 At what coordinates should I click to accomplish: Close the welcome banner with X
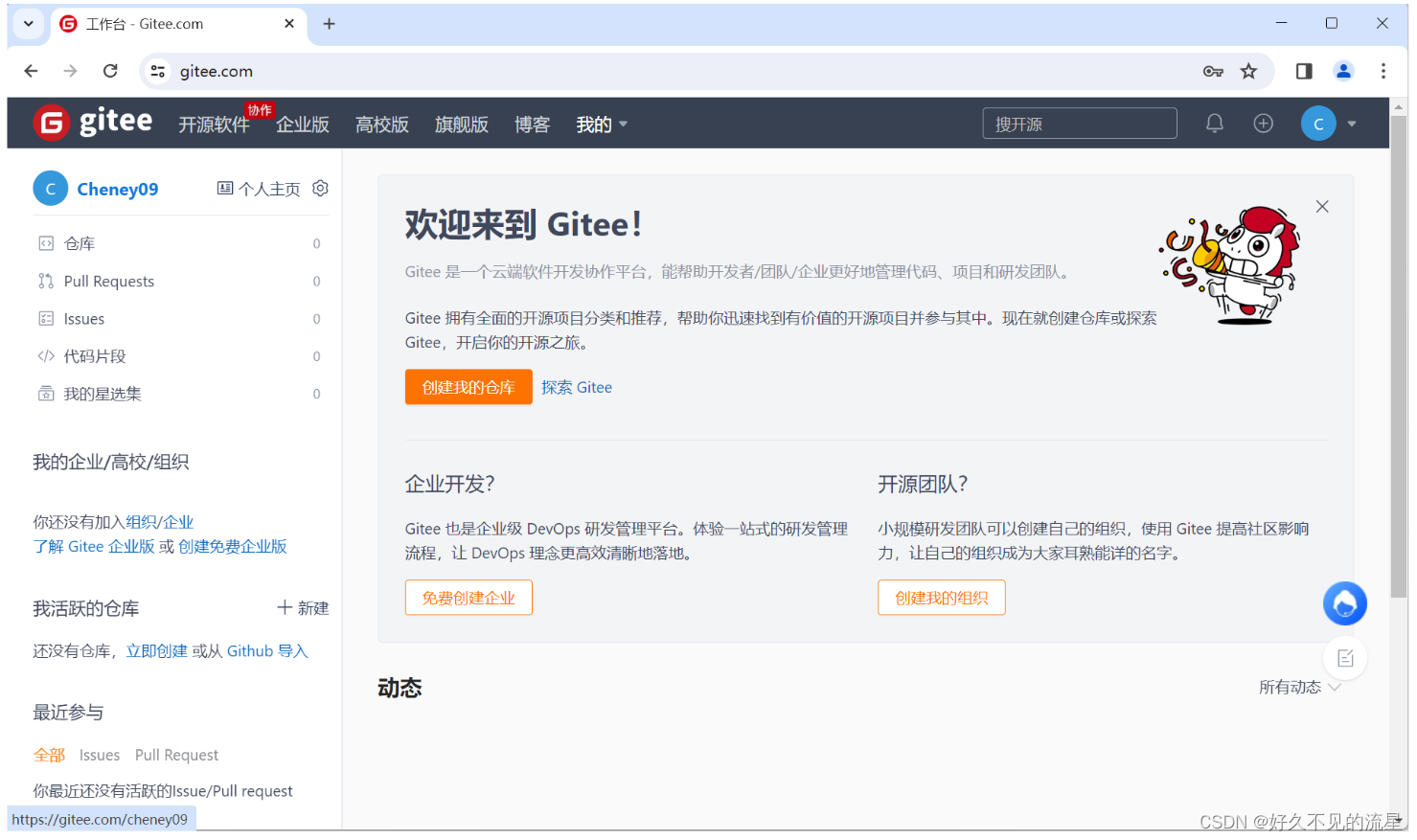click(x=1322, y=206)
